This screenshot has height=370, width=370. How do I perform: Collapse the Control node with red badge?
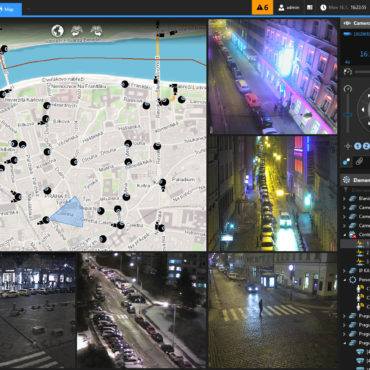click(344, 235)
